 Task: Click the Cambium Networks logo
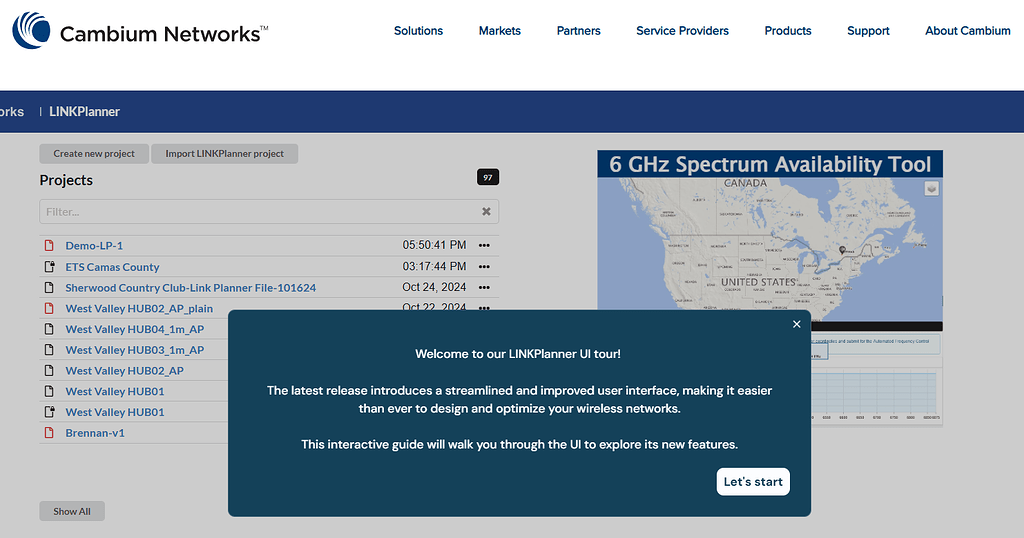click(140, 31)
